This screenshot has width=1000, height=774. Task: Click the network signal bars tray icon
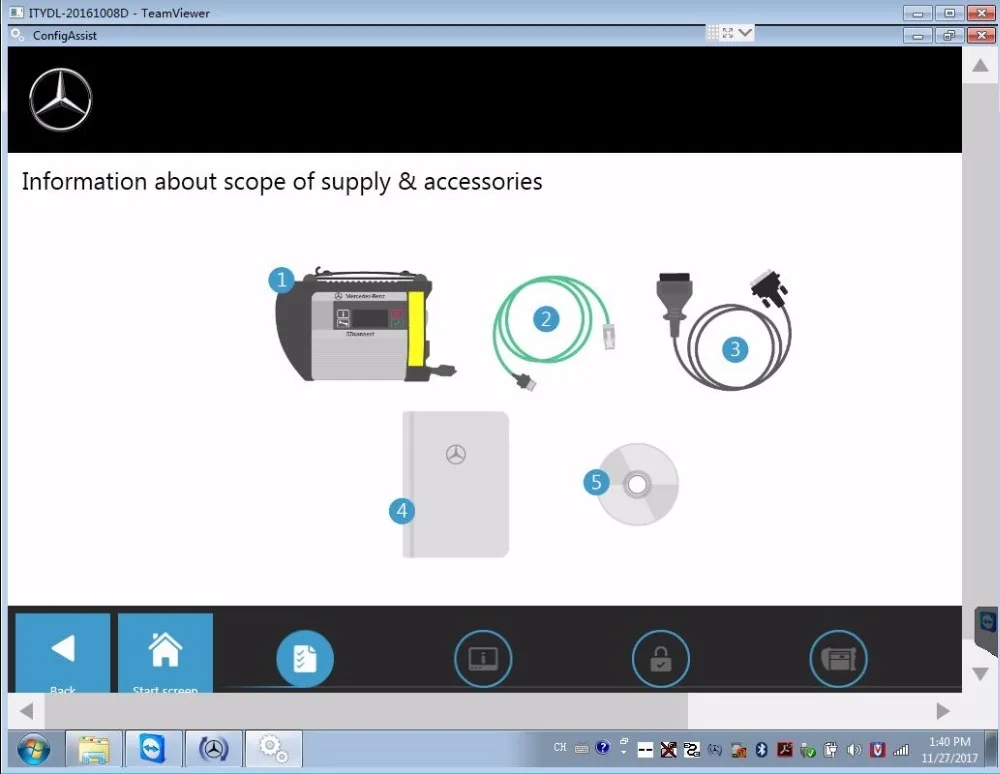[901, 750]
